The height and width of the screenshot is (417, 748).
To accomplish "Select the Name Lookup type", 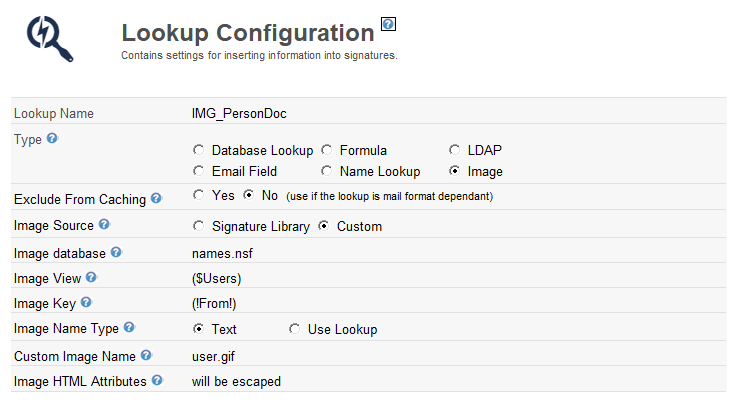I will [x=326, y=171].
